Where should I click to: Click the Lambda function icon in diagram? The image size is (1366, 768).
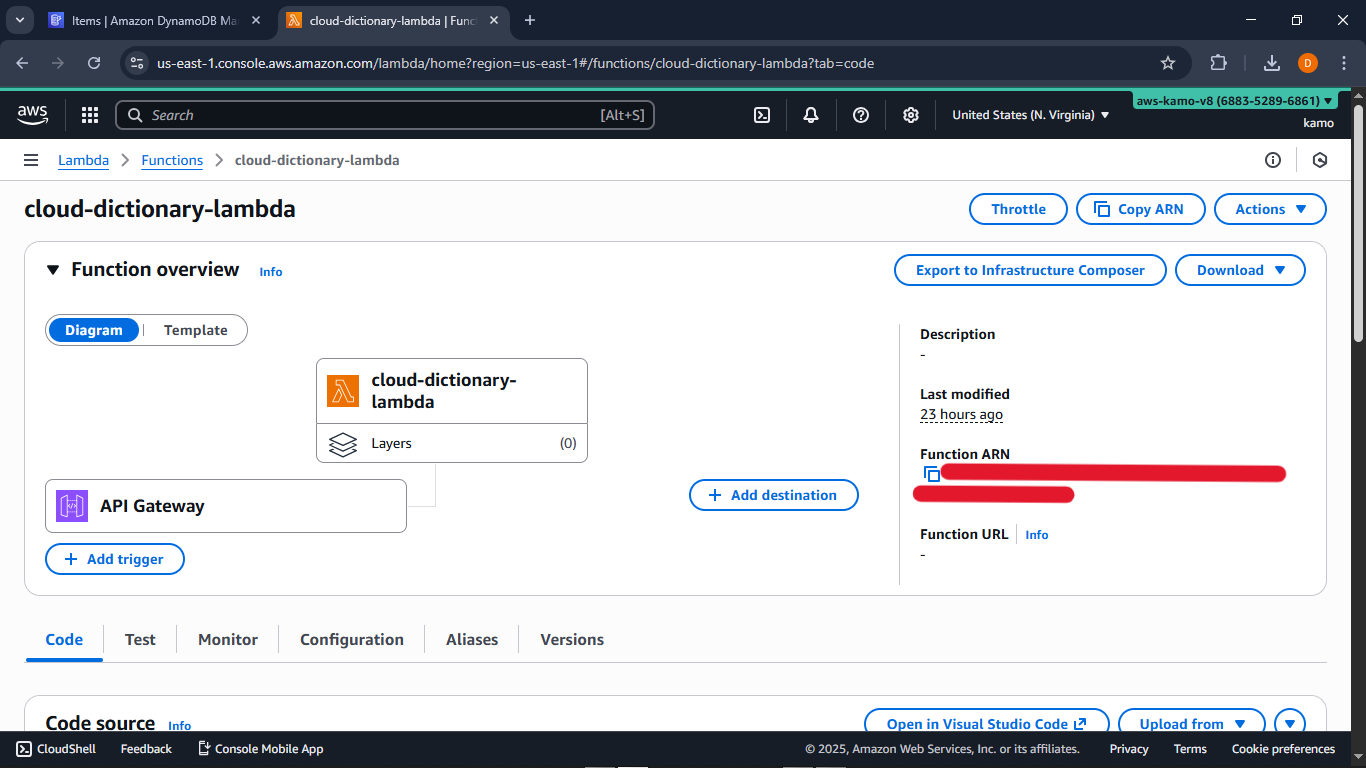pyautogui.click(x=343, y=391)
